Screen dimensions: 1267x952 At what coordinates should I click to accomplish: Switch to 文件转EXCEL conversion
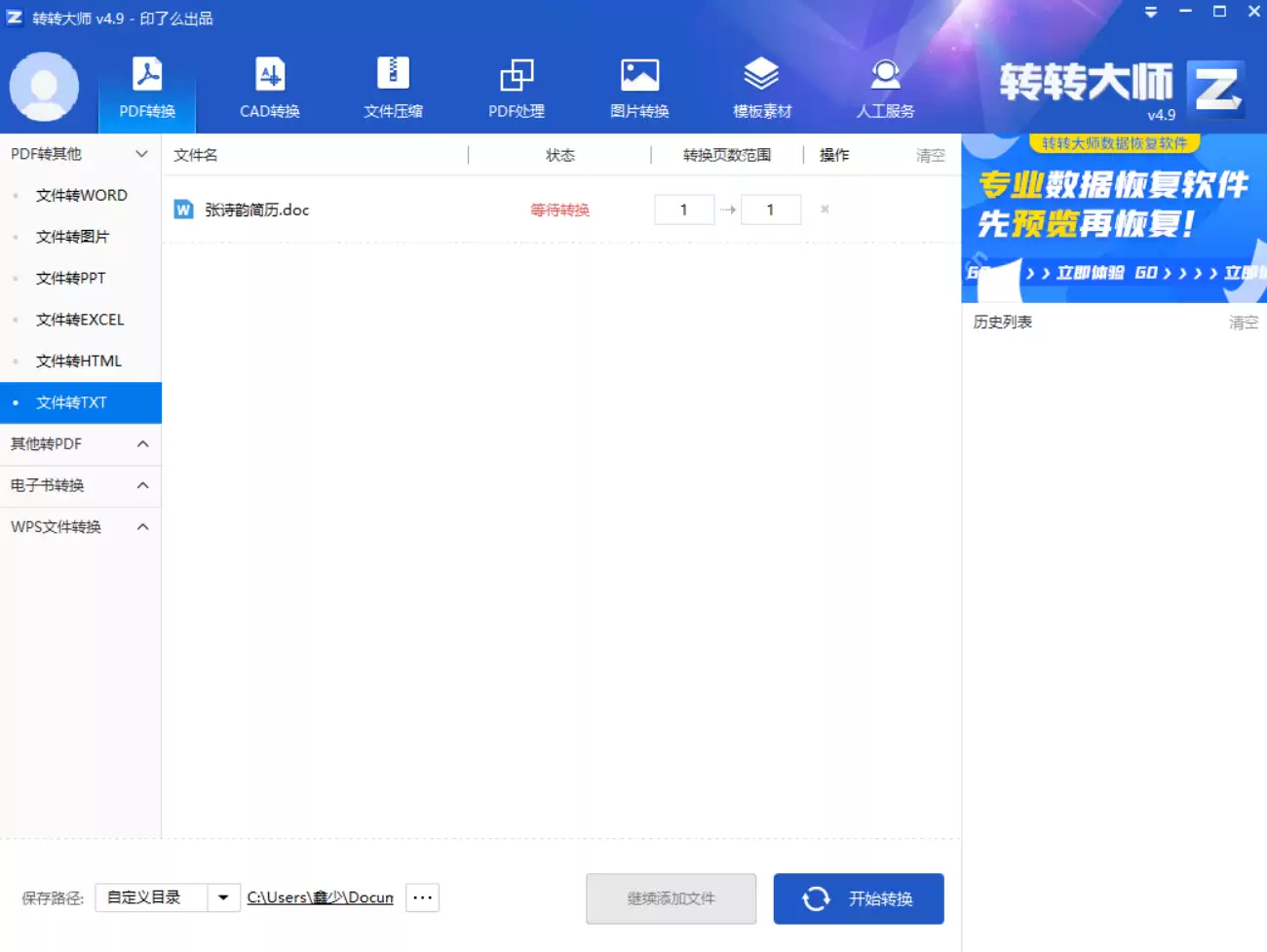click(80, 320)
